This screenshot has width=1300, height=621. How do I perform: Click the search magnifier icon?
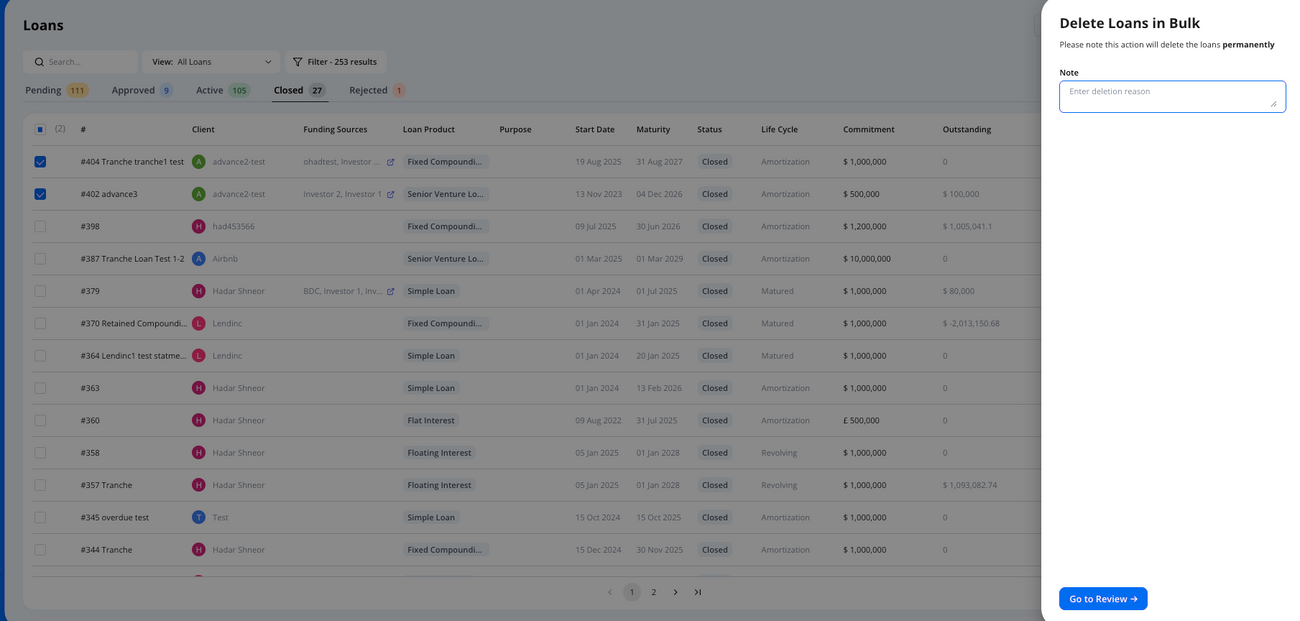coord(39,61)
